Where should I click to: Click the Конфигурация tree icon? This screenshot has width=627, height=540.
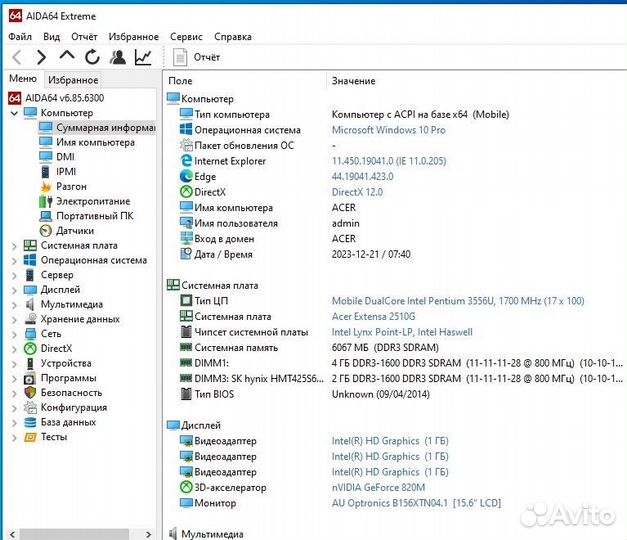click(x=30, y=408)
